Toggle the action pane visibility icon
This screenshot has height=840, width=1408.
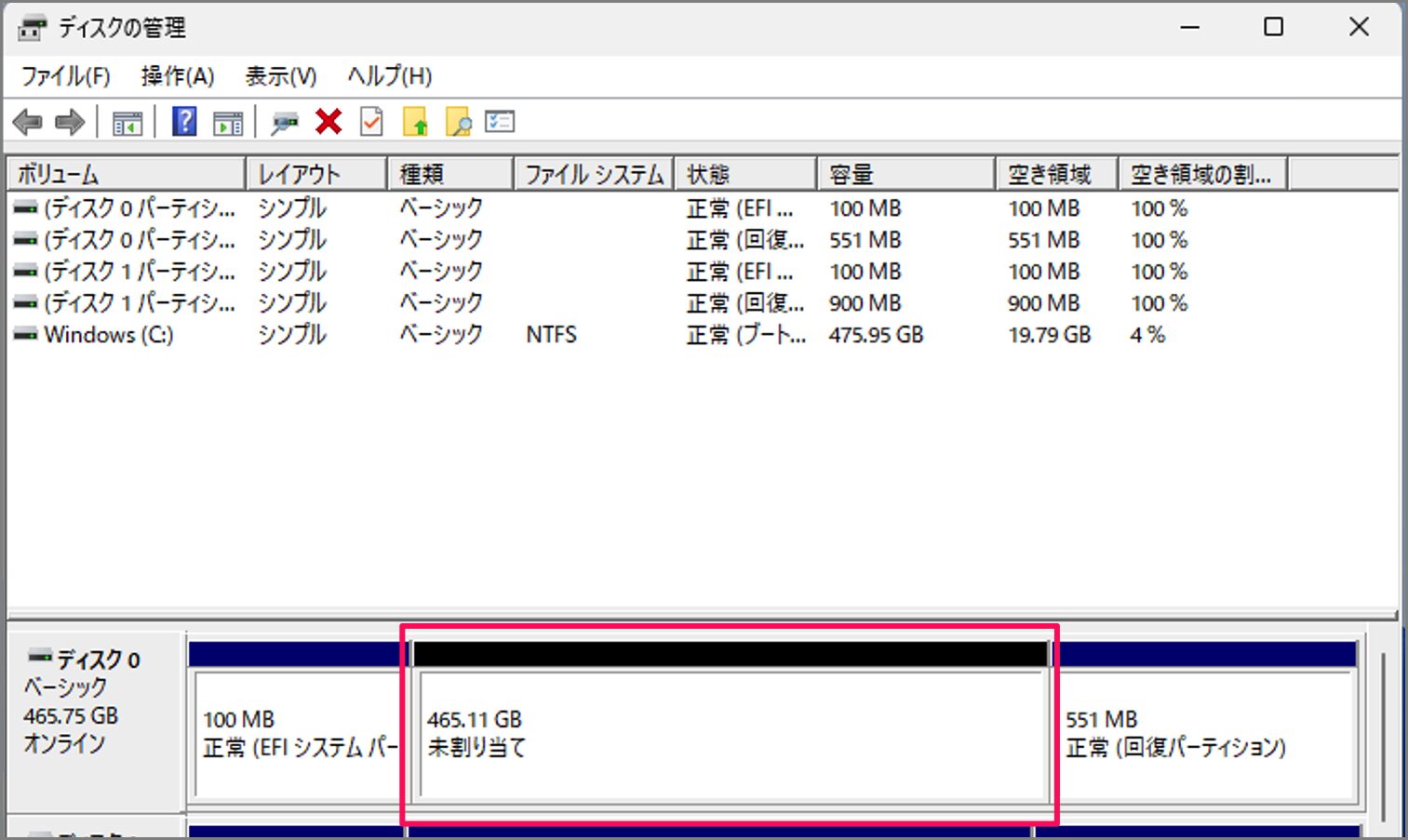(227, 122)
